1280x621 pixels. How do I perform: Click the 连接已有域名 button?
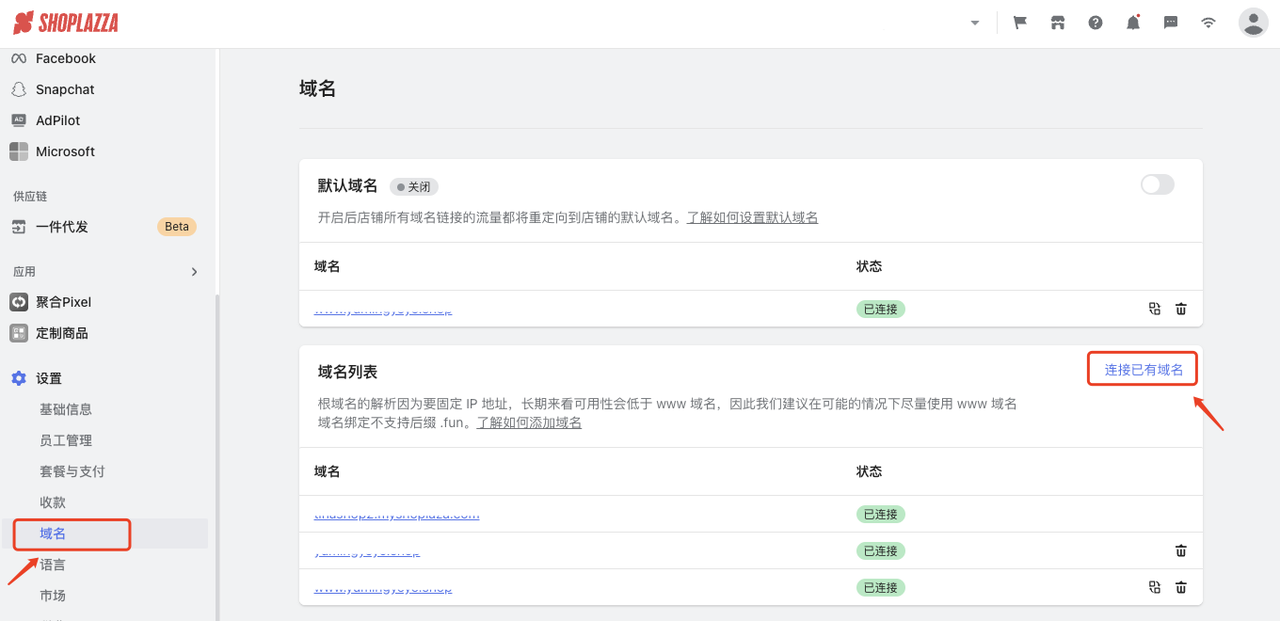1142,368
